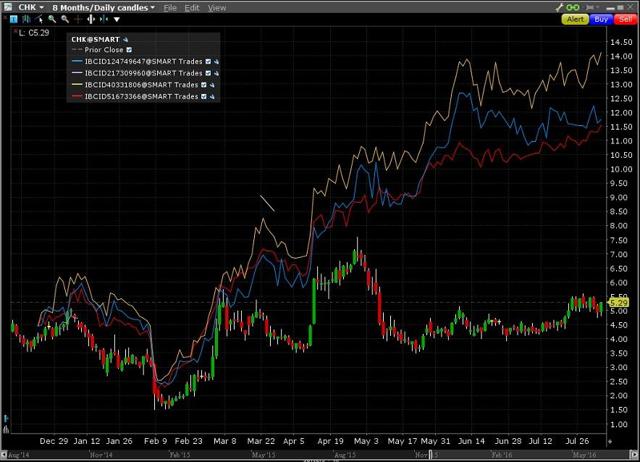Click the green chain link grouping icon
The image size is (640, 462).
point(573,7)
